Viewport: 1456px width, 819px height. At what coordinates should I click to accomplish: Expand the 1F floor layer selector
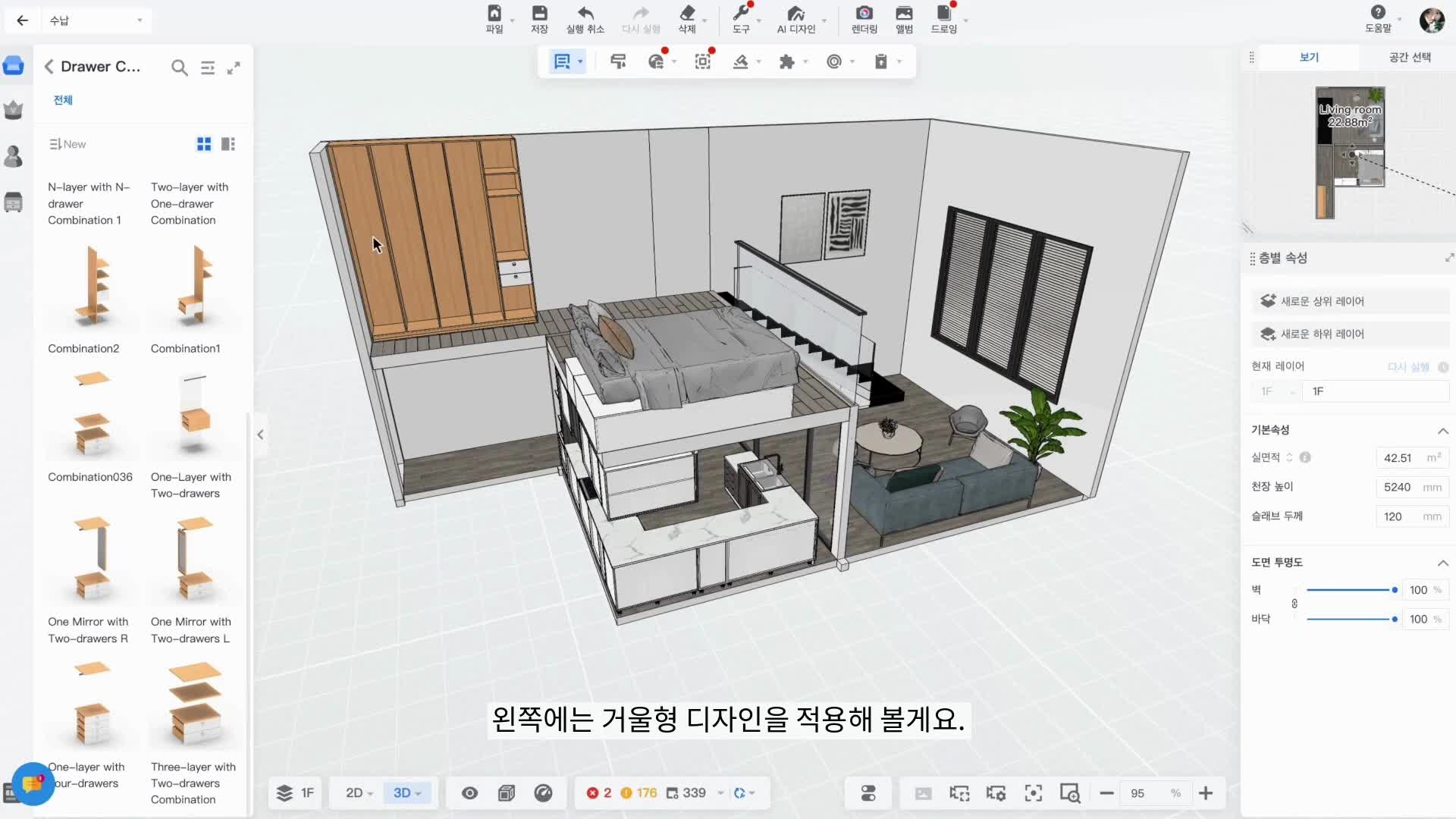[295, 793]
